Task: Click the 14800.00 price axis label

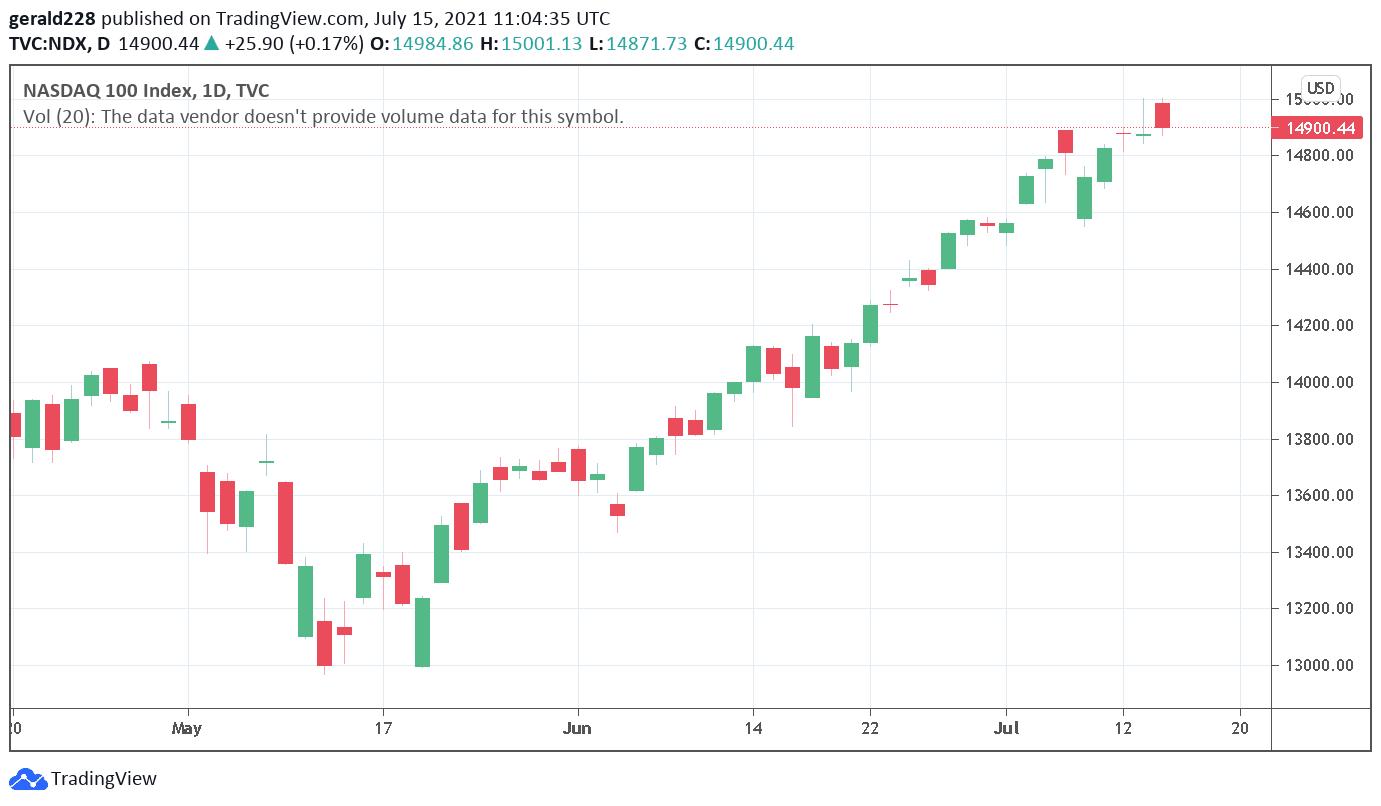Action: 1320,156
